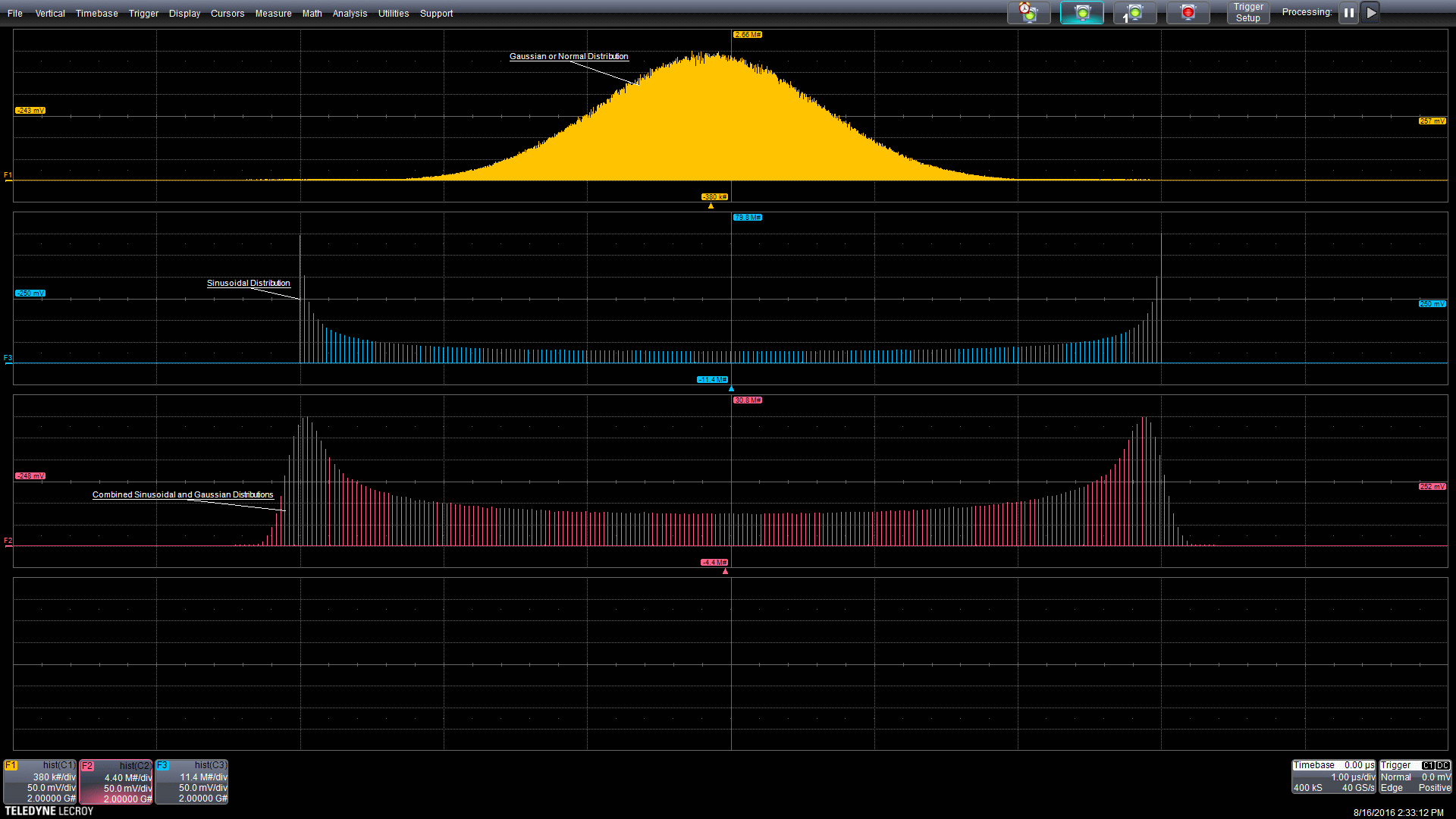Open the Measure menu
Screen dimensions: 1456x819
(x=273, y=14)
